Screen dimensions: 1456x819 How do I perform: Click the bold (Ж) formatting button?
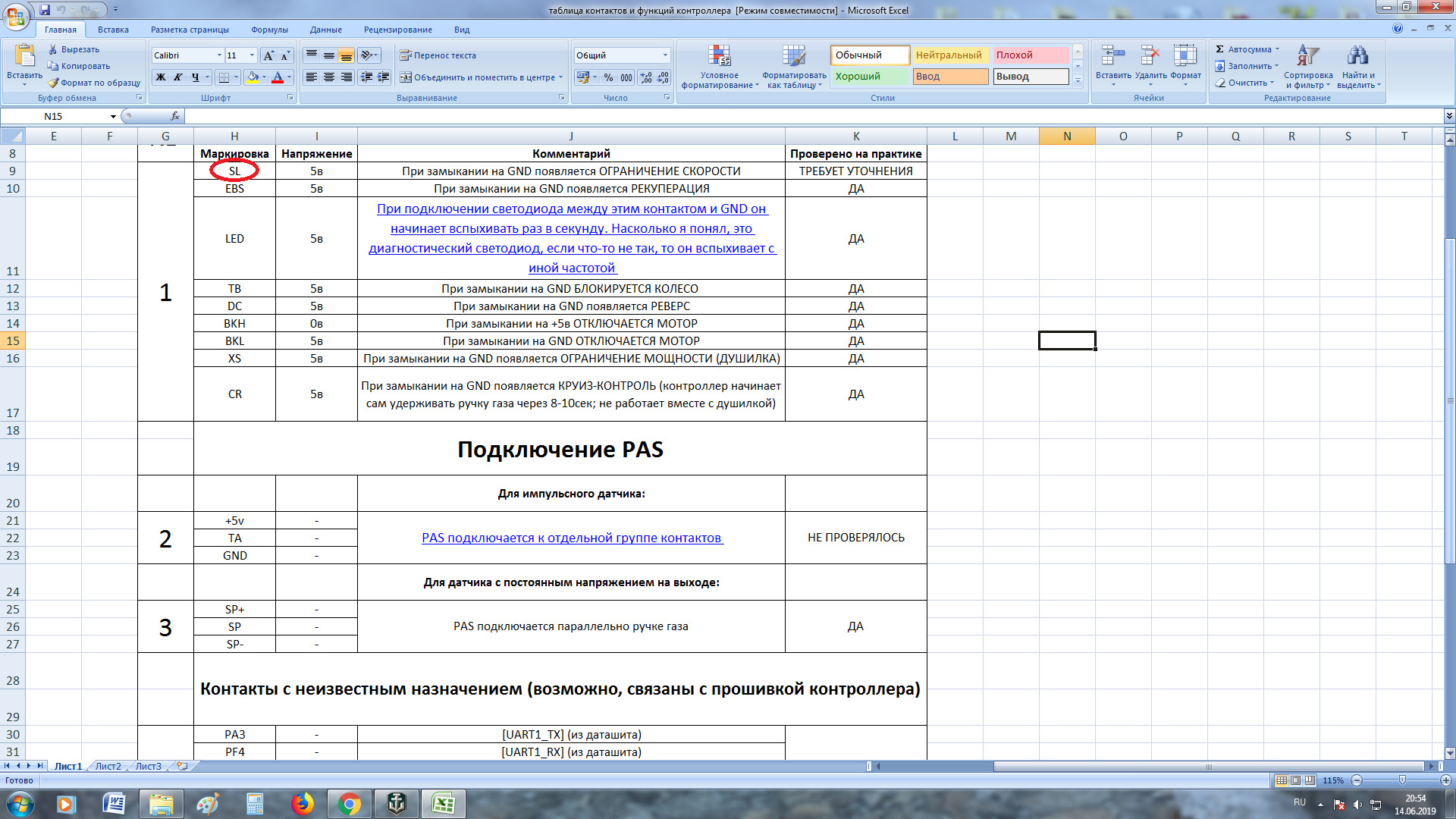coord(161,77)
